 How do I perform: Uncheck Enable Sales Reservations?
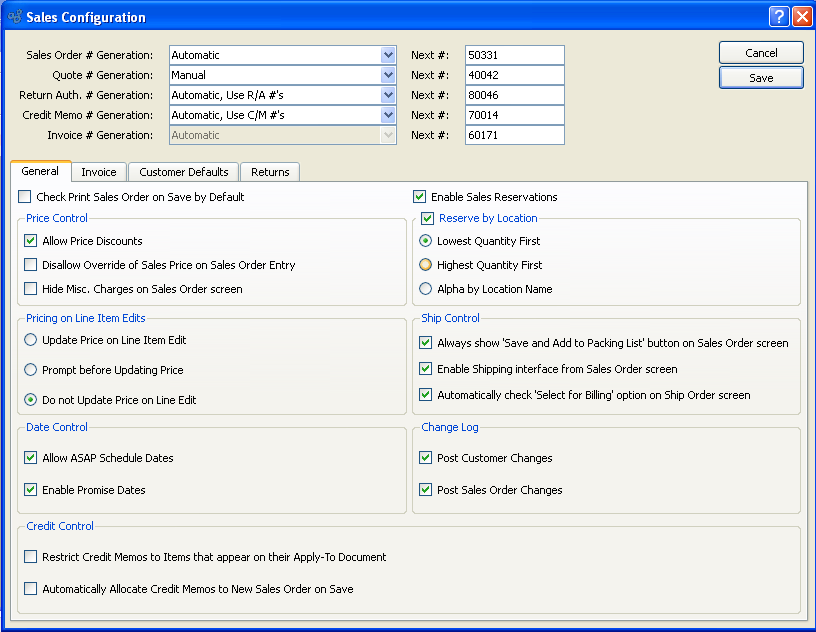click(420, 197)
